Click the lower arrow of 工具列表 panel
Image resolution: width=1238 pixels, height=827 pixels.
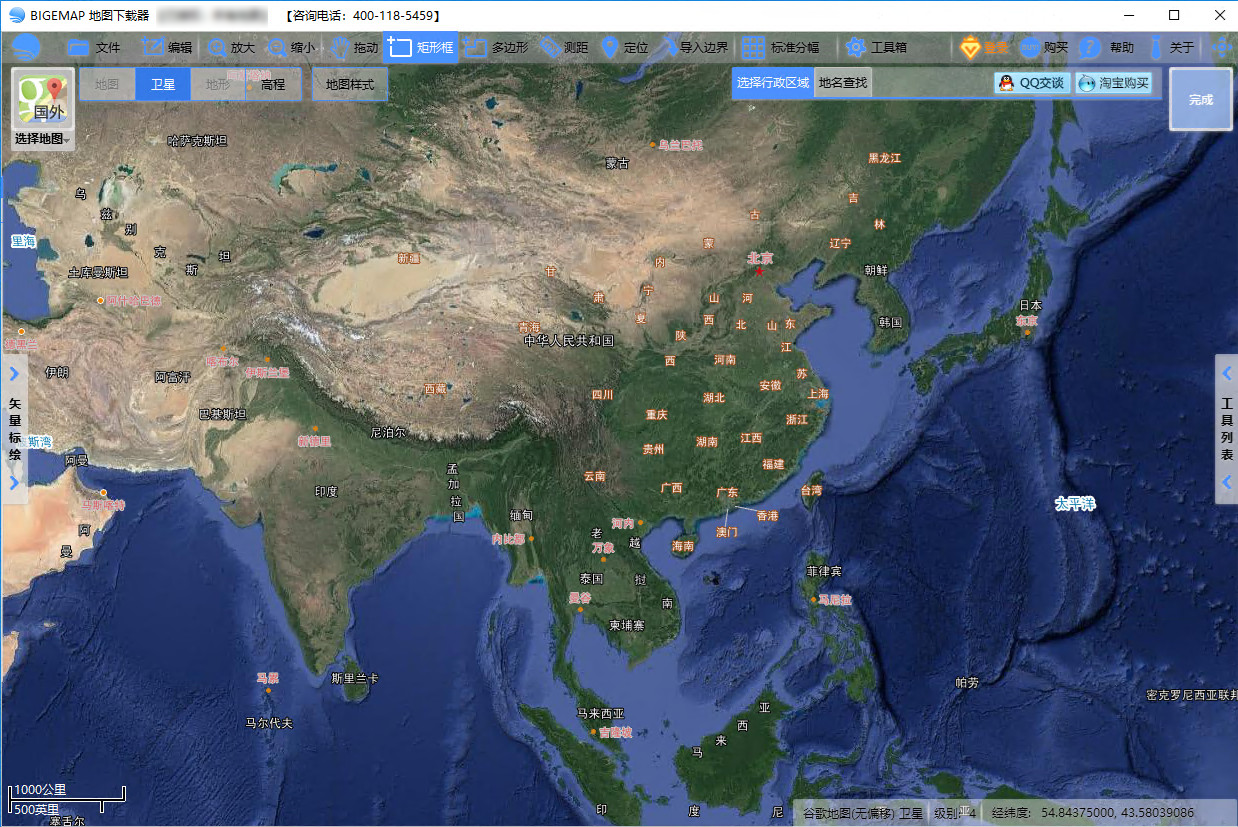1227,483
